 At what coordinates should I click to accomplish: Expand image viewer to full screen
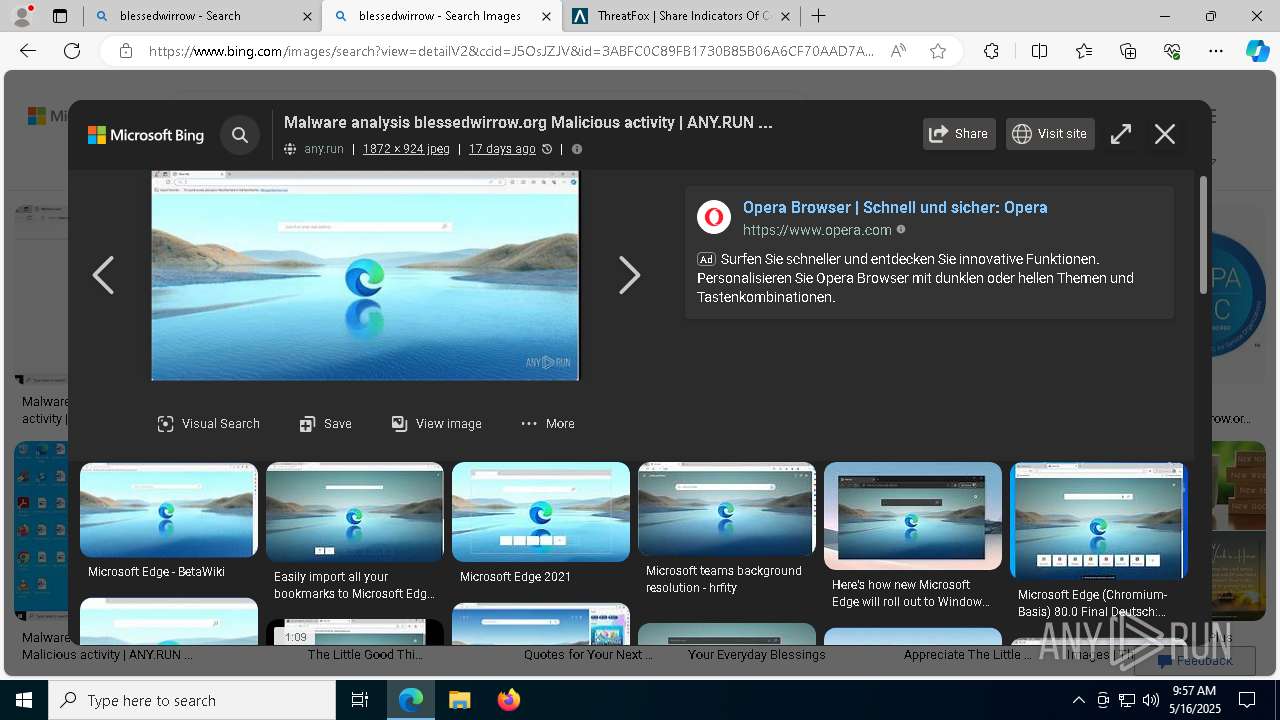click(1121, 134)
